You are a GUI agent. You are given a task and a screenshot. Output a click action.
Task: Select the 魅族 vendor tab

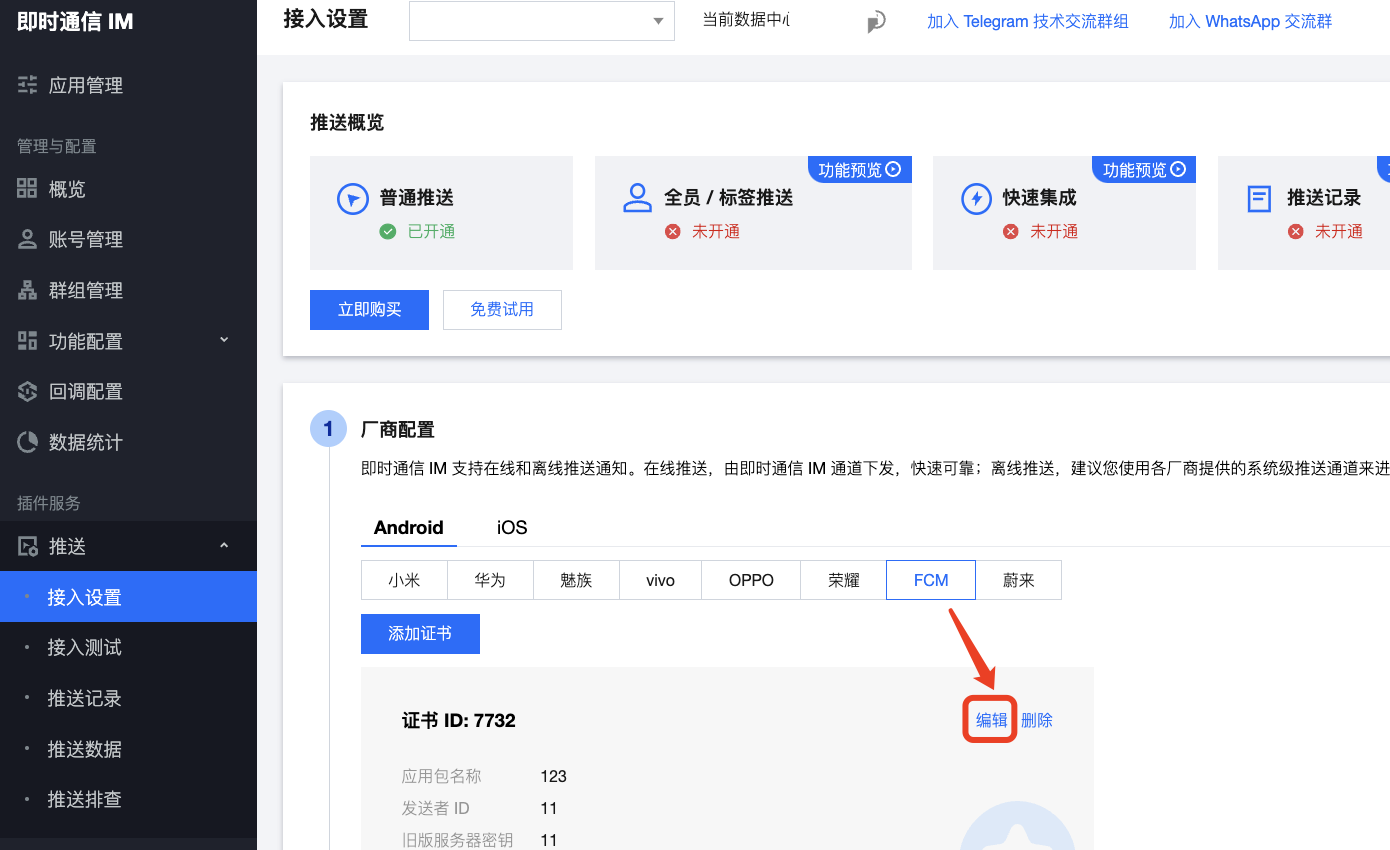coord(576,580)
